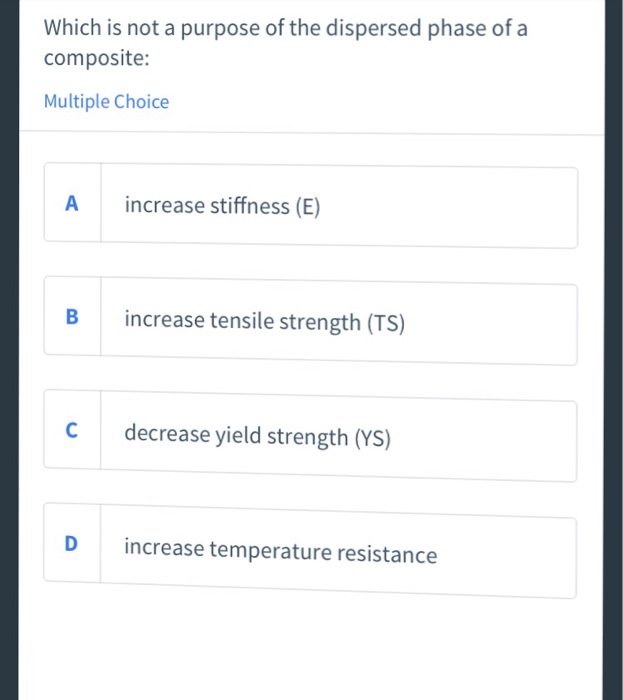Click the '(E)' abbreviation in option A
Image resolution: width=623 pixels, height=700 pixels.
pos(308,207)
